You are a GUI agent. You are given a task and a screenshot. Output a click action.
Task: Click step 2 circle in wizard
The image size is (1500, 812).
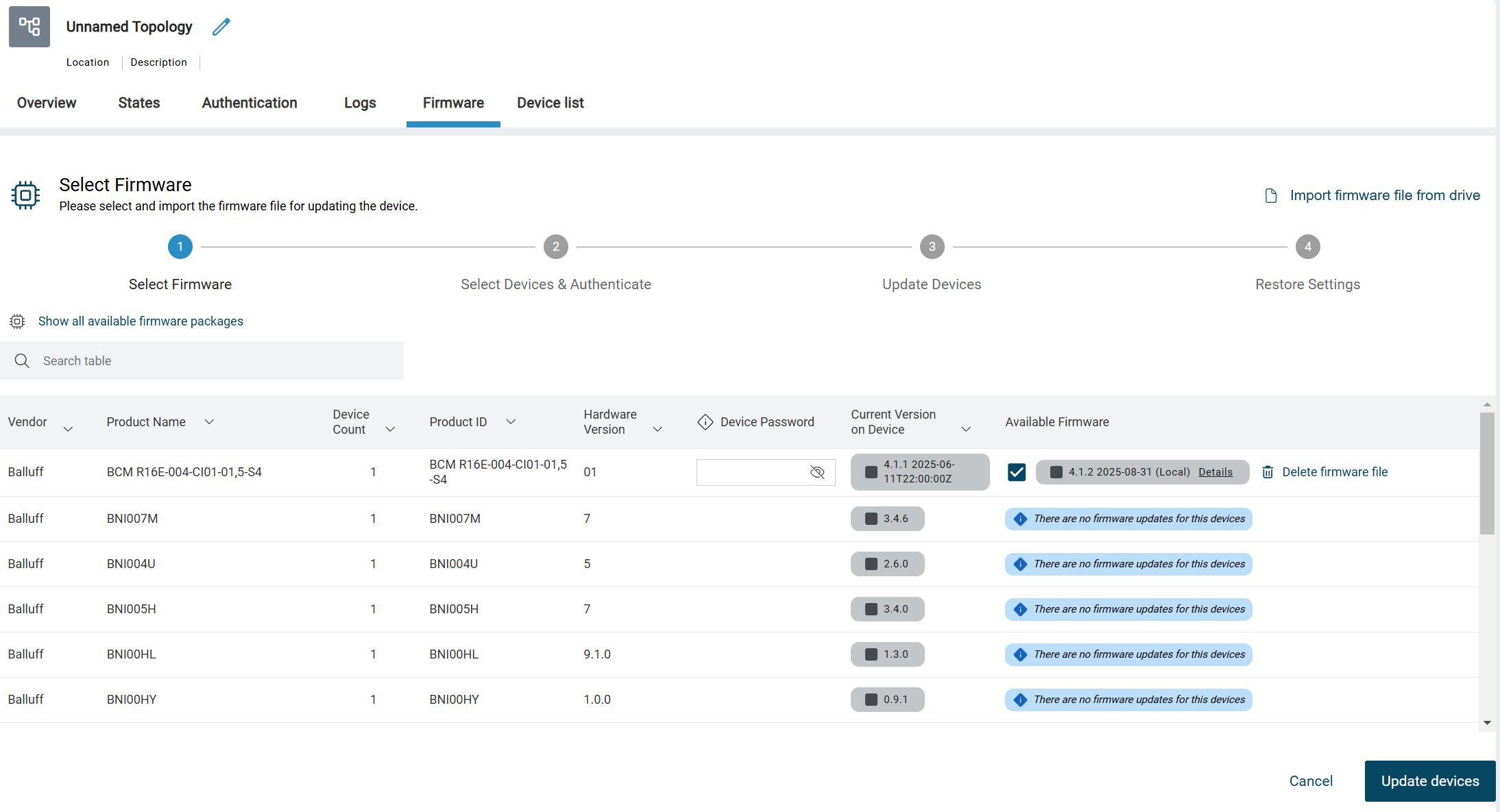[556, 247]
